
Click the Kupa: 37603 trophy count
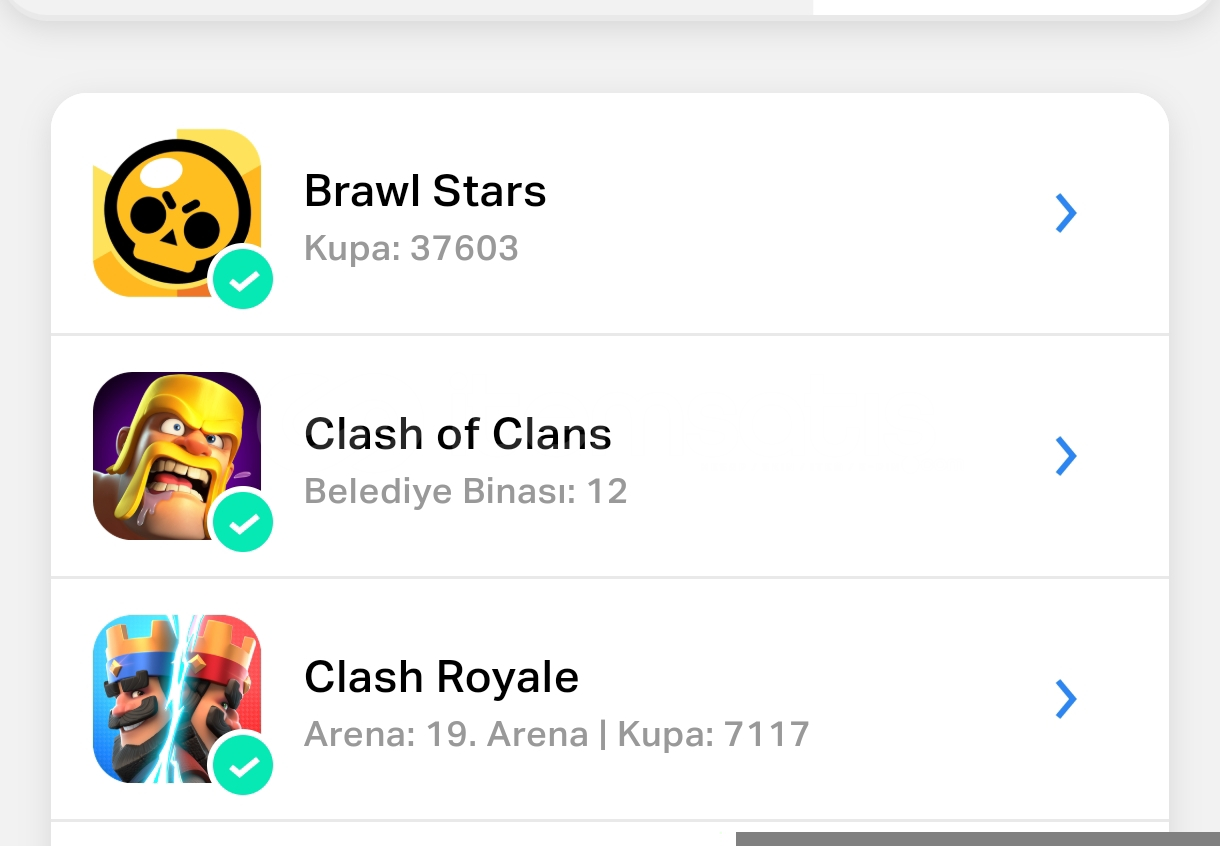coord(411,248)
